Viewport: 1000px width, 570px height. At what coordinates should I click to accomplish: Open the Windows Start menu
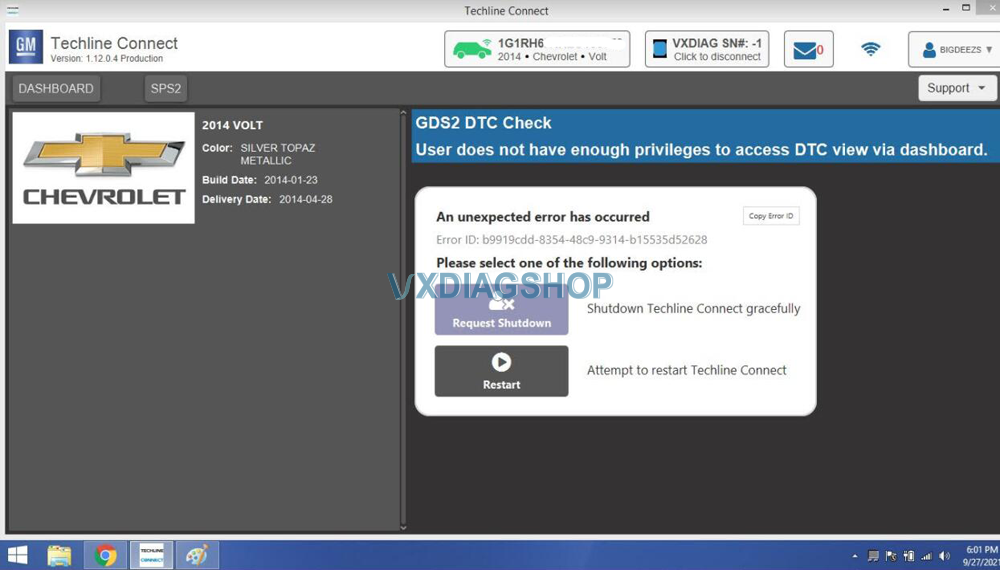click(x=17, y=555)
